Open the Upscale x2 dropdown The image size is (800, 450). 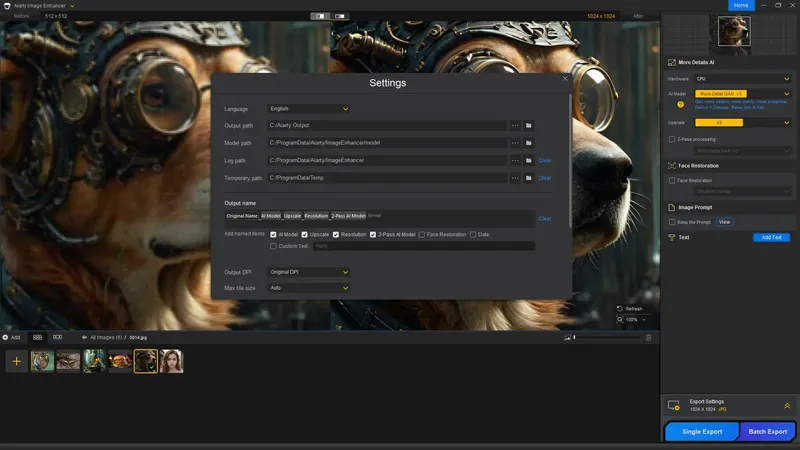pyautogui.click(x=743, y=122)
